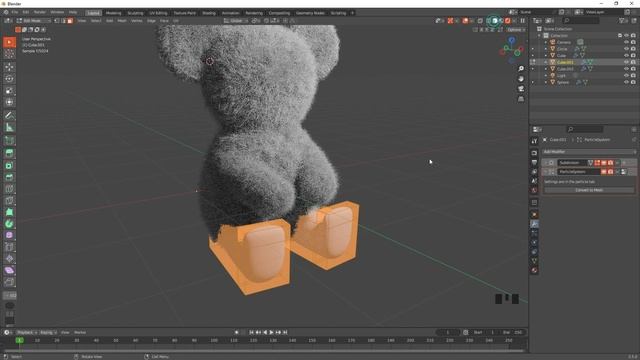Select the Rotate tool

coord(9,79)
